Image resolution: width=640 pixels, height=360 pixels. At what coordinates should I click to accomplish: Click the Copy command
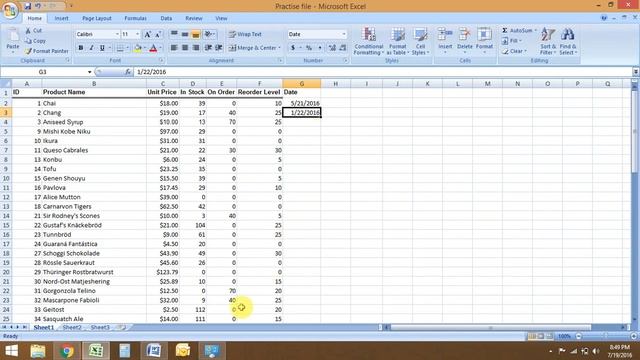pyautogui.click(x=36, y=41)
